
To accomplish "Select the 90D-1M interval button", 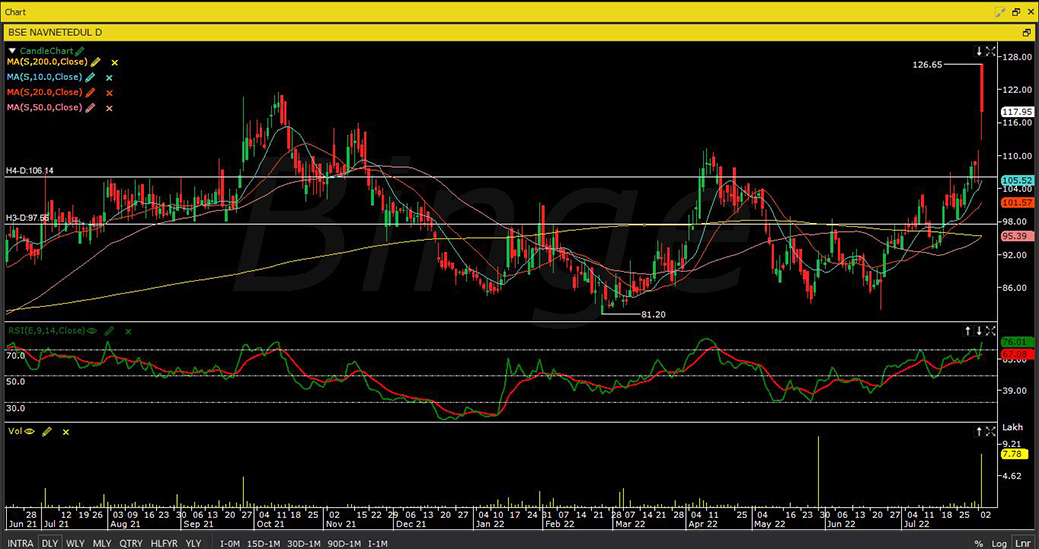I will [x=343, y=542].
